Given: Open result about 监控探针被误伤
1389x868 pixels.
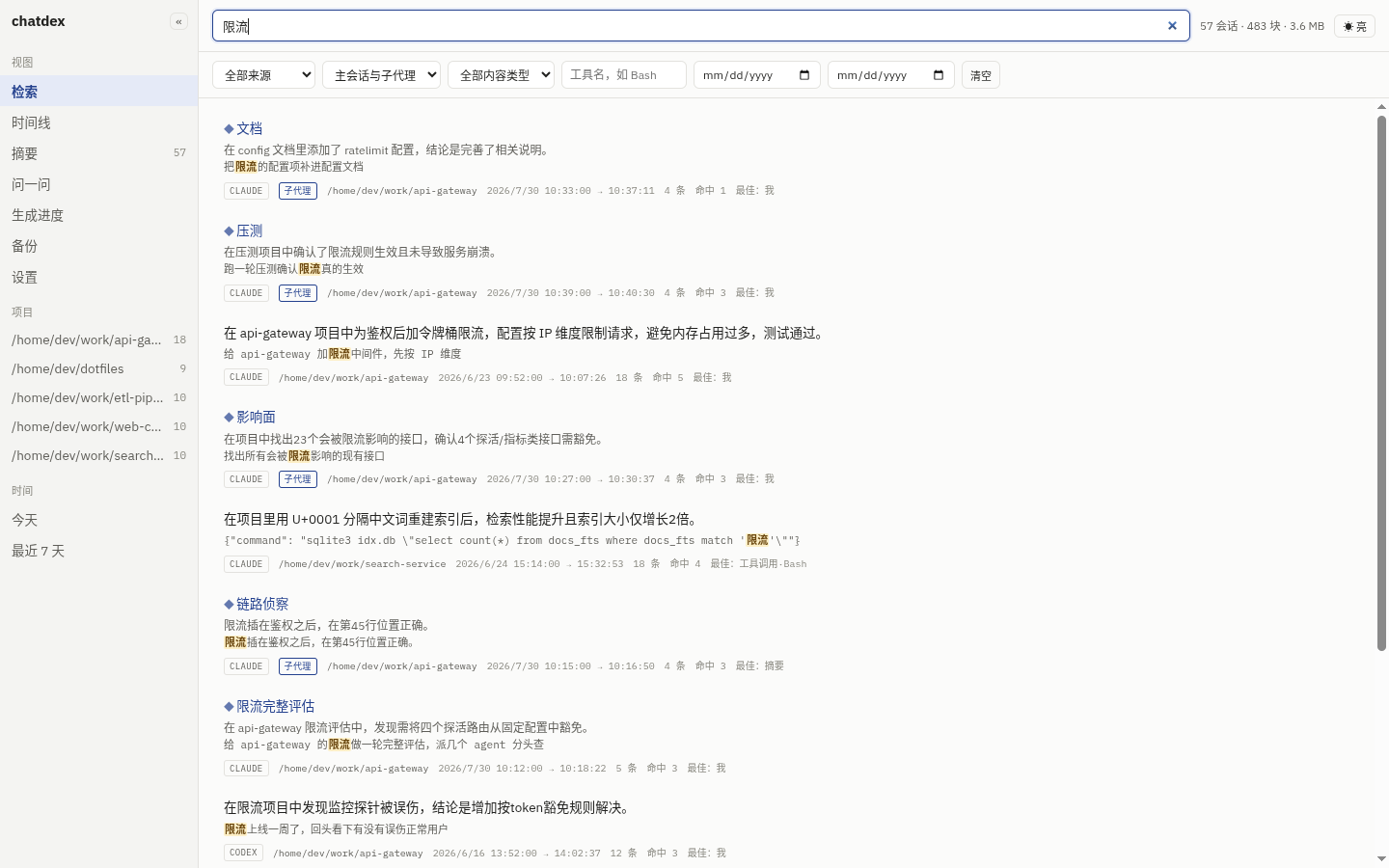Looking at the screenshot, I should [x=429, y=807].
